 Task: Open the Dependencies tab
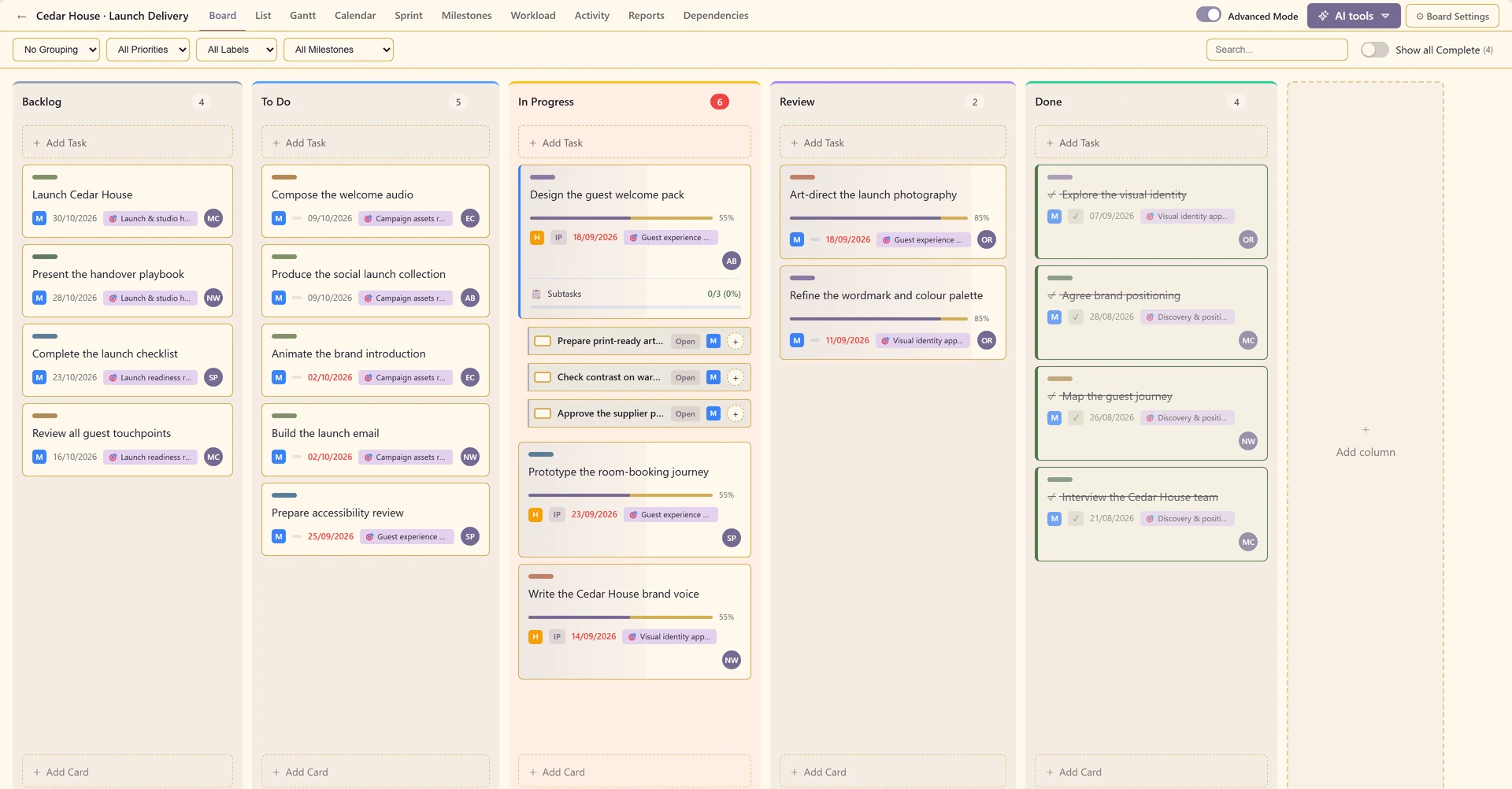pos(716,16)
